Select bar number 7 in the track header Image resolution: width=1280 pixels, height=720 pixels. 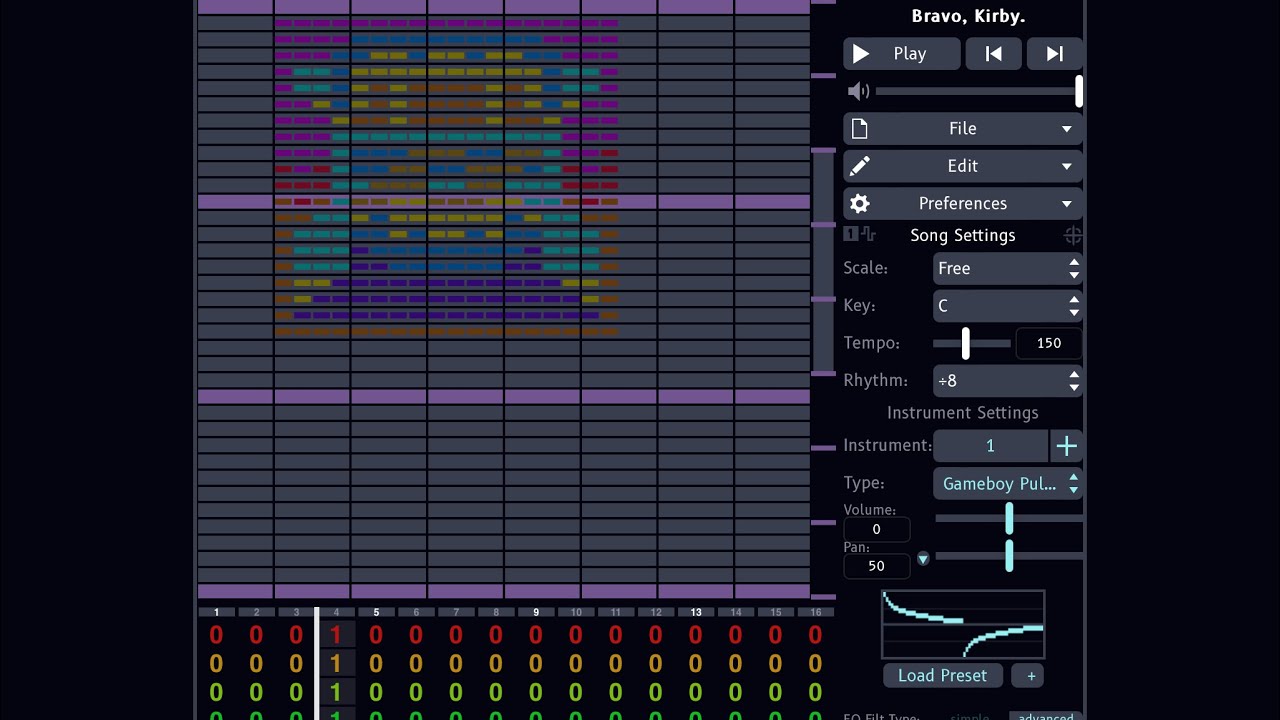[x=456, y=612]
